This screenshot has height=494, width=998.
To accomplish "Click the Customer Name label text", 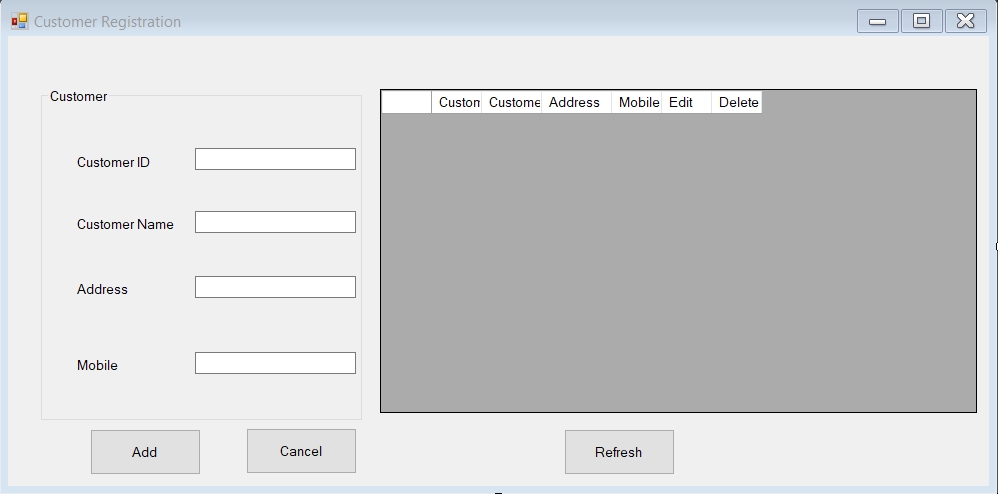I will 125,225.
